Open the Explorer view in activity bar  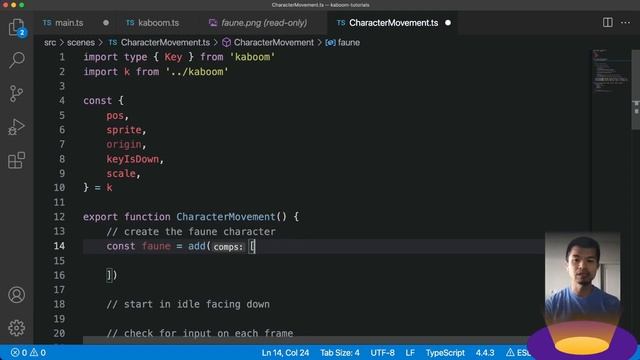point(17,28)
